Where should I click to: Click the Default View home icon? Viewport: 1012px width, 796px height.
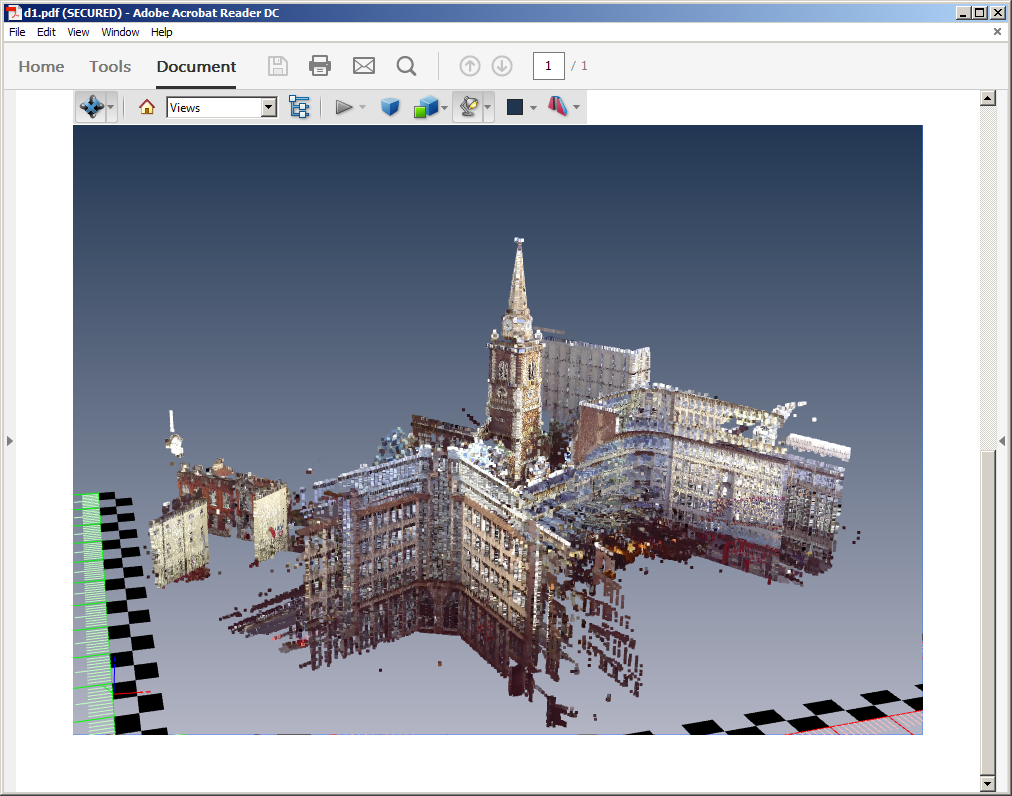[147, 107]
